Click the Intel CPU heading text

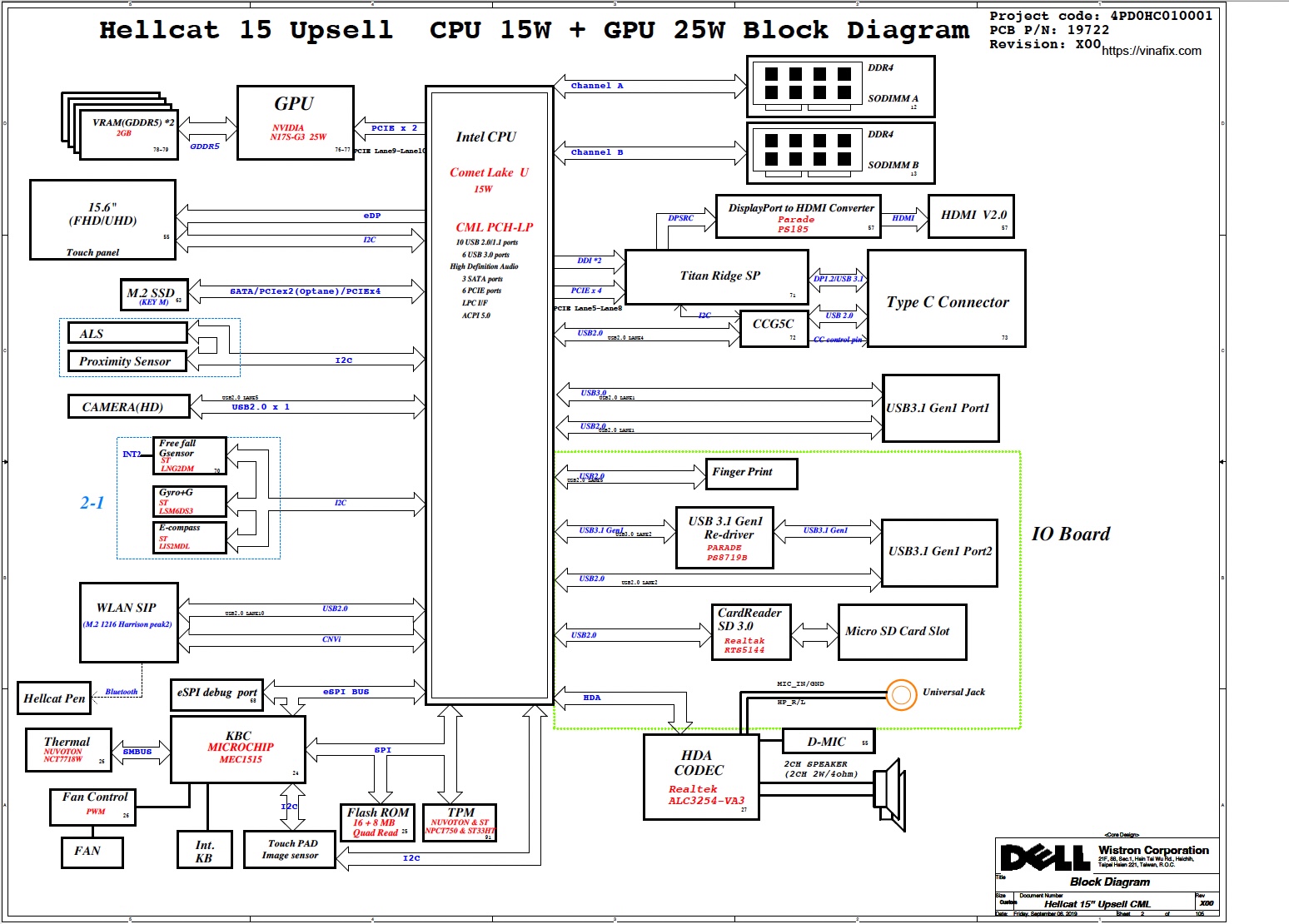coord(485,137)
